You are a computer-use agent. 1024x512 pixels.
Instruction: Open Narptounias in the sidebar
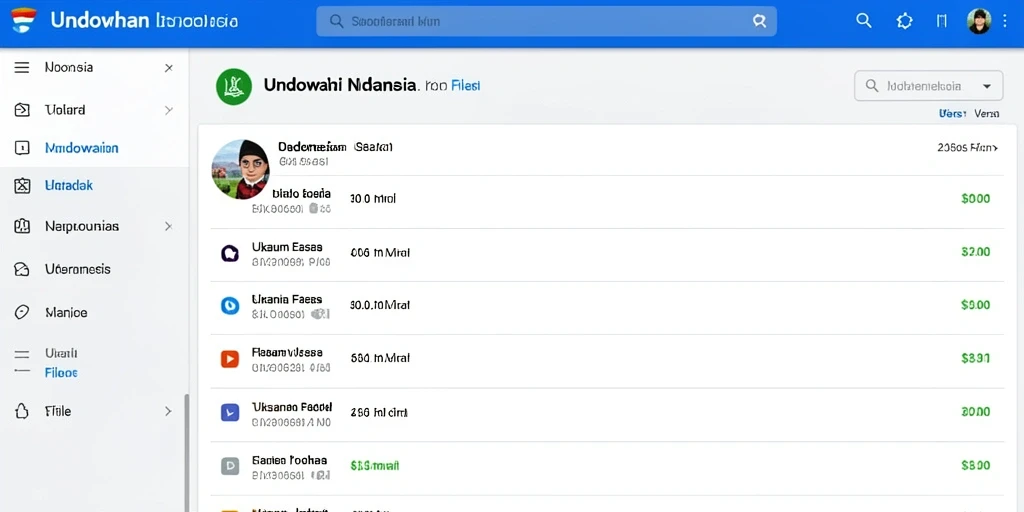pyautogui.click(x=82, y=226)
